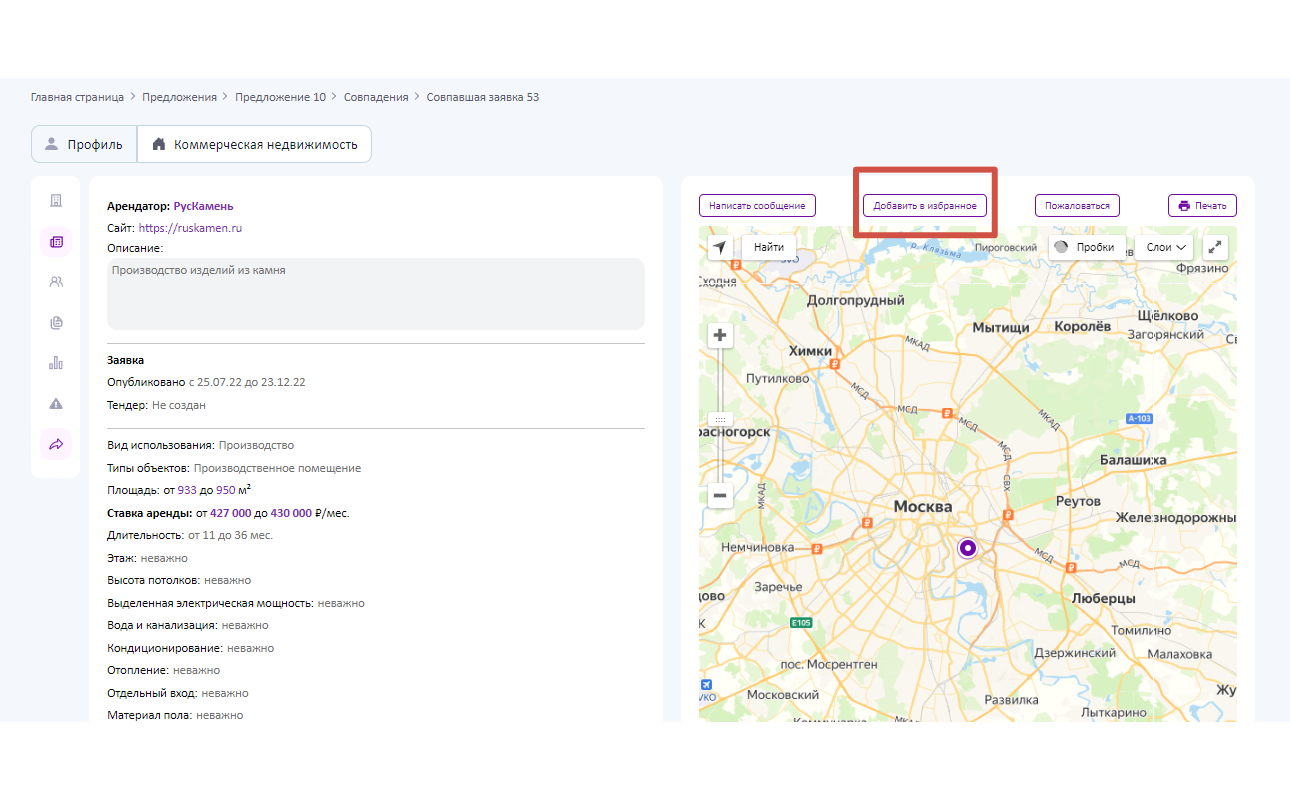Click the Вид использования: Производство line
1290x800 pixels.
pyautogui.click(x=200, y=445)
